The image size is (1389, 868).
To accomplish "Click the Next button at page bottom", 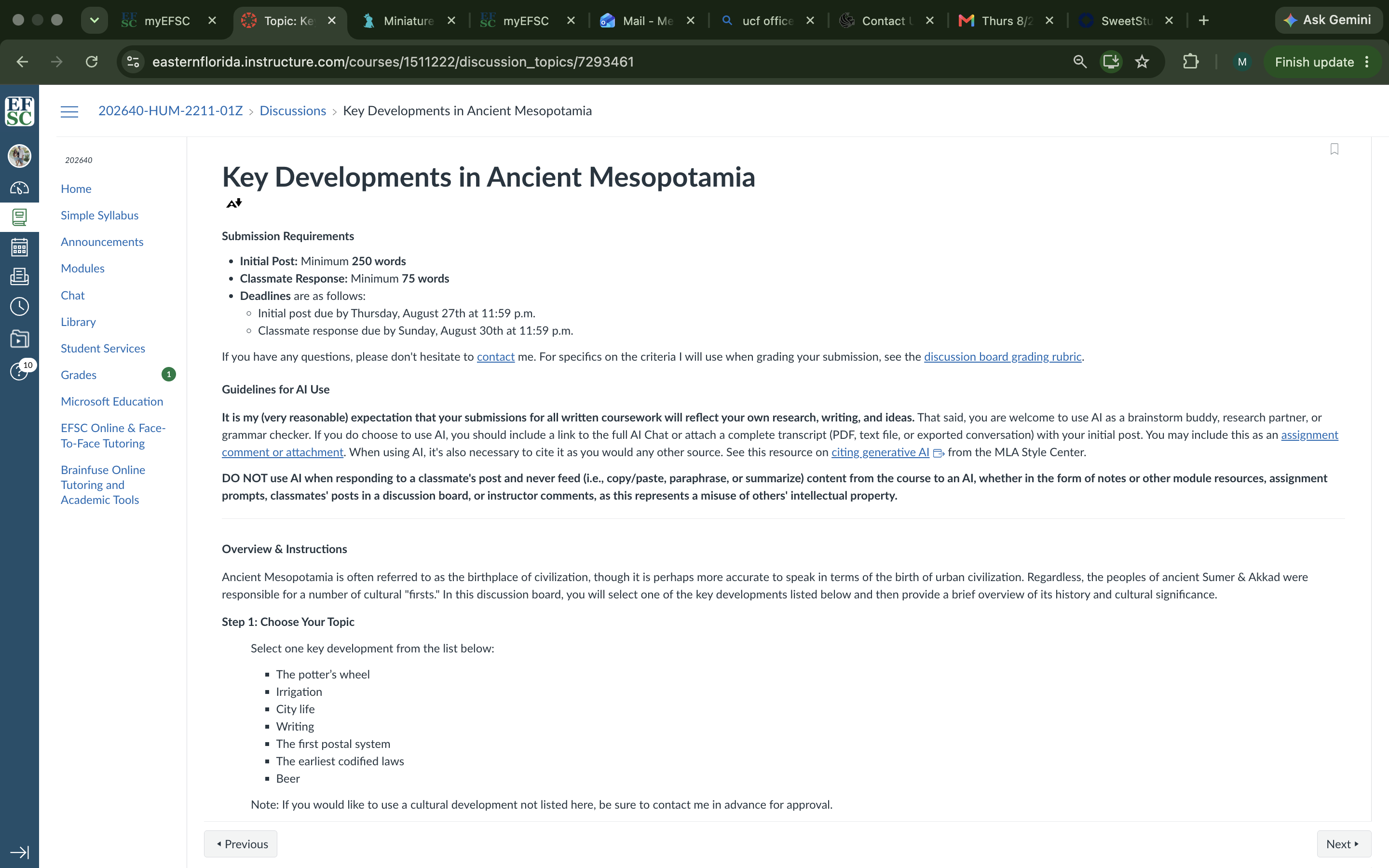I will point(1343,844).
